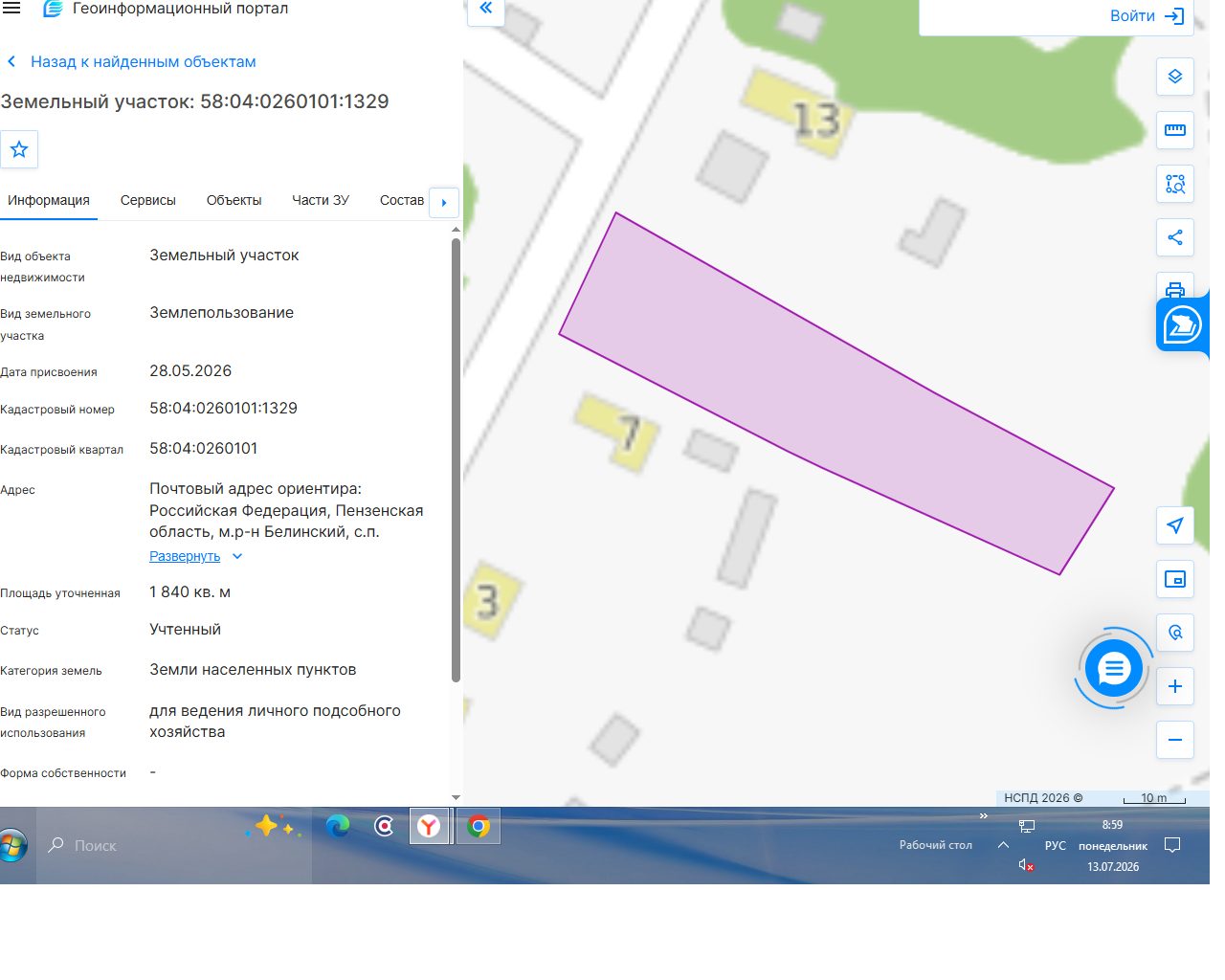The image size is (1225, 980).
Task: Open the round chat support bubble
Action: click(x=1114, y=668)
